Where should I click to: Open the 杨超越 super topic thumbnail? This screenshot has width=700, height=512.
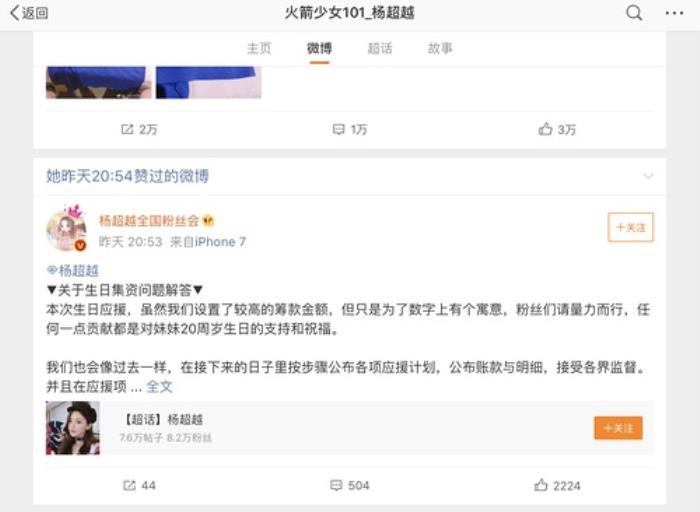tap(73, 428)
